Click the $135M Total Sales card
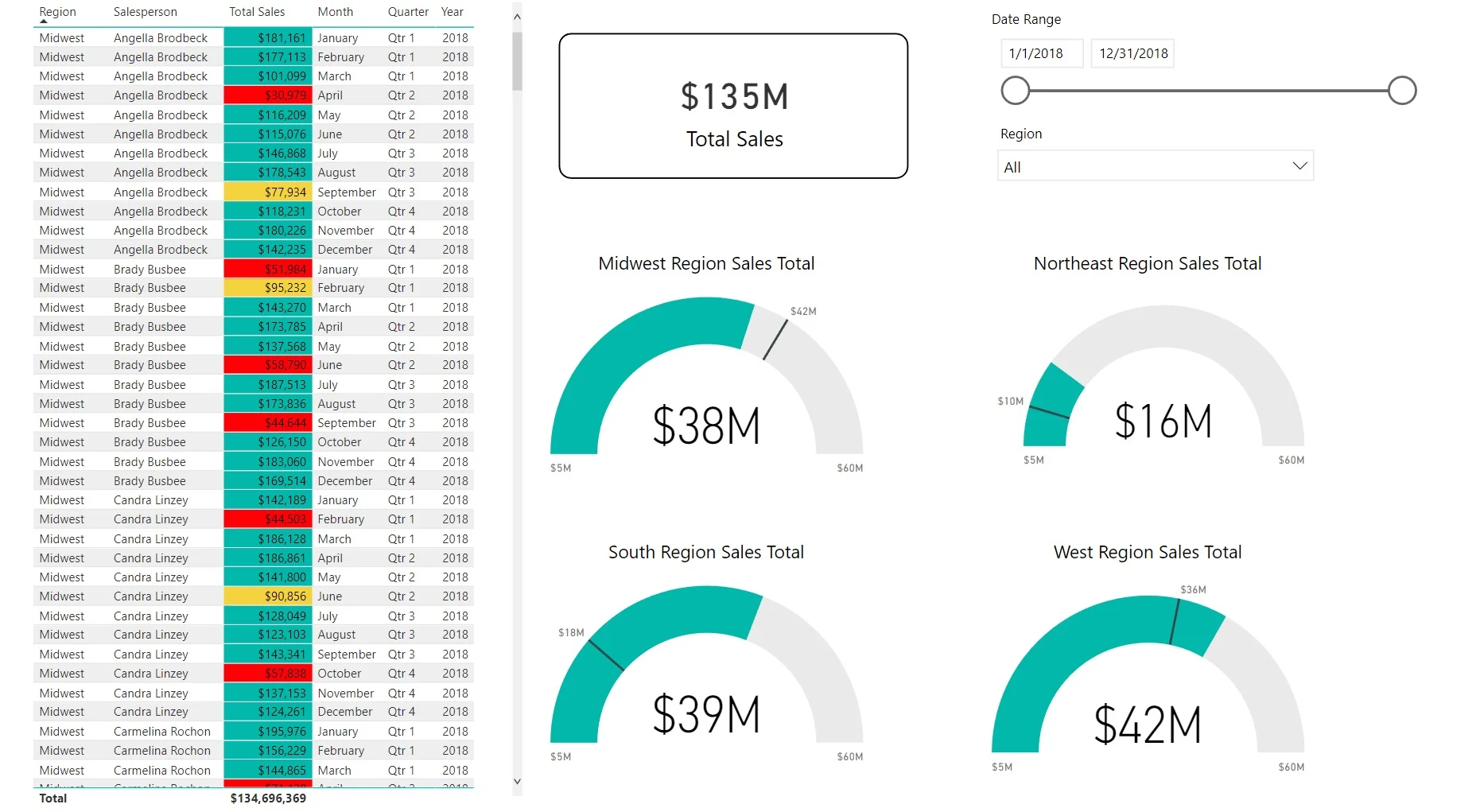This screenshot has height=812, width=1480. (x=733, y=106)
